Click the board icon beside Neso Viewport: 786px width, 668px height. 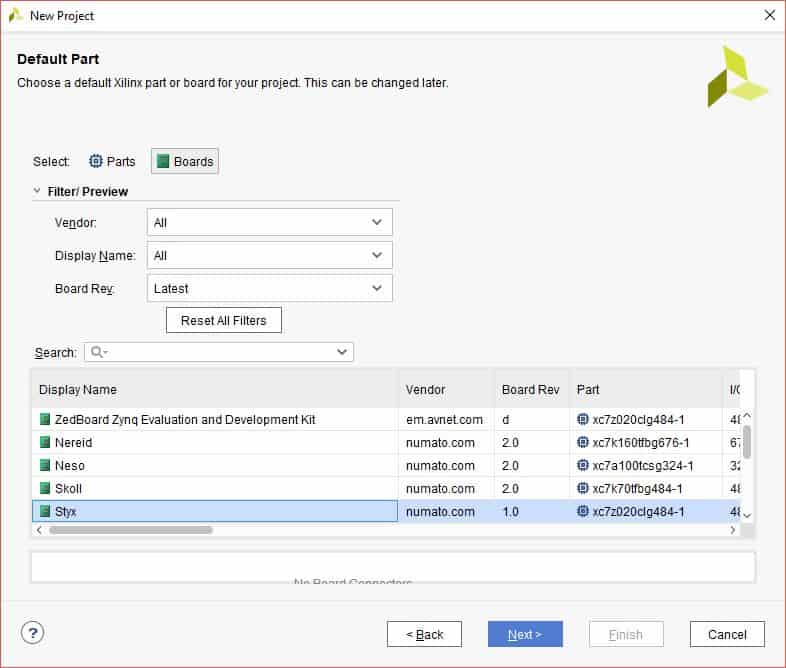click(x=45, y=465)
